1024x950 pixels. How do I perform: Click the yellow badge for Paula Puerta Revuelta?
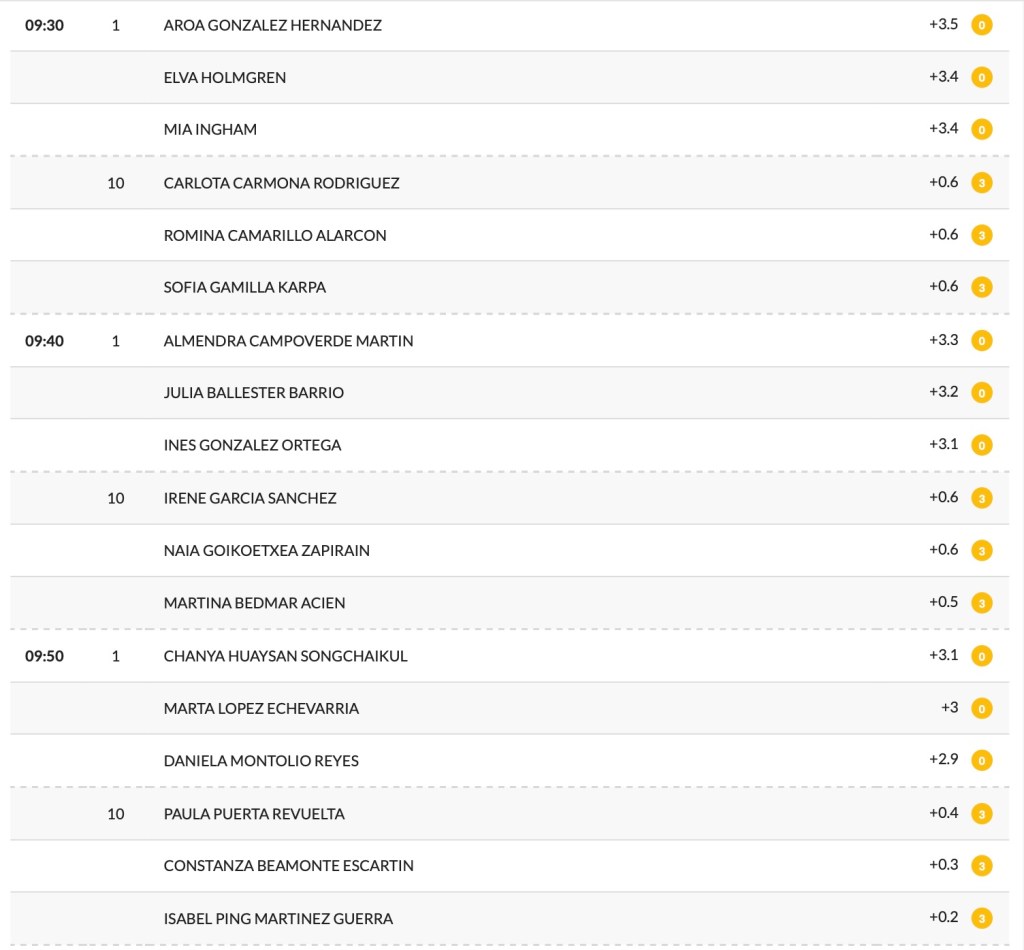point(982,814)
